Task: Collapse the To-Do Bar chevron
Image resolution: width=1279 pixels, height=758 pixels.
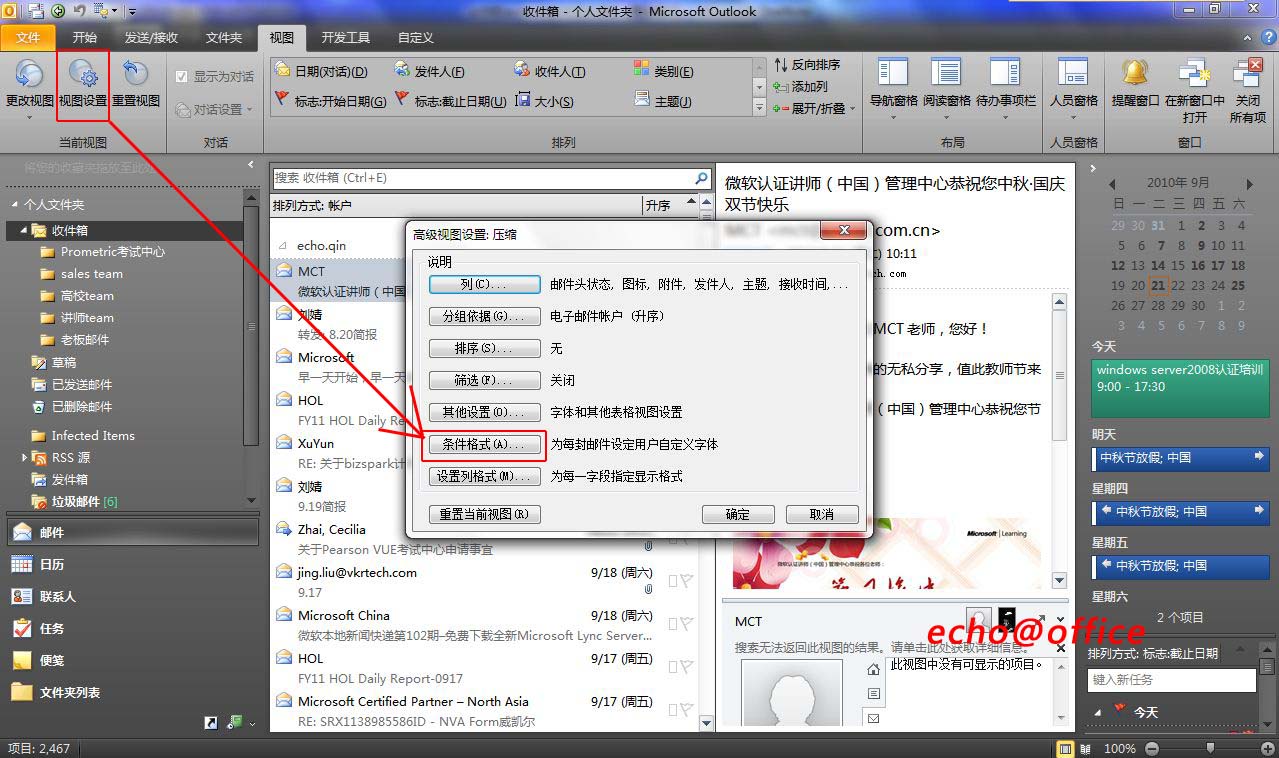Action: pyautogui.click(x=1094, y=169)
